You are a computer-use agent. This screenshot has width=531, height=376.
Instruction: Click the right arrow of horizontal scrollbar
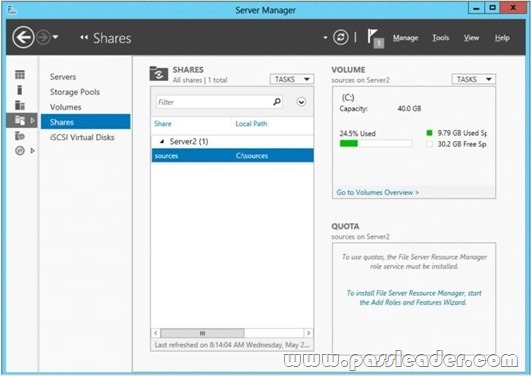(308, 333)
